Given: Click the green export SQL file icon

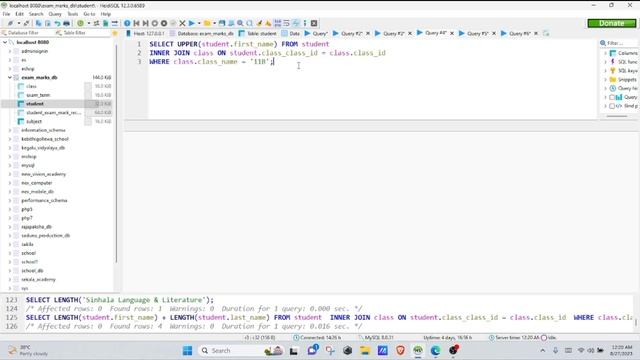Looking at the screenshot, I should (x=105, y=23).
